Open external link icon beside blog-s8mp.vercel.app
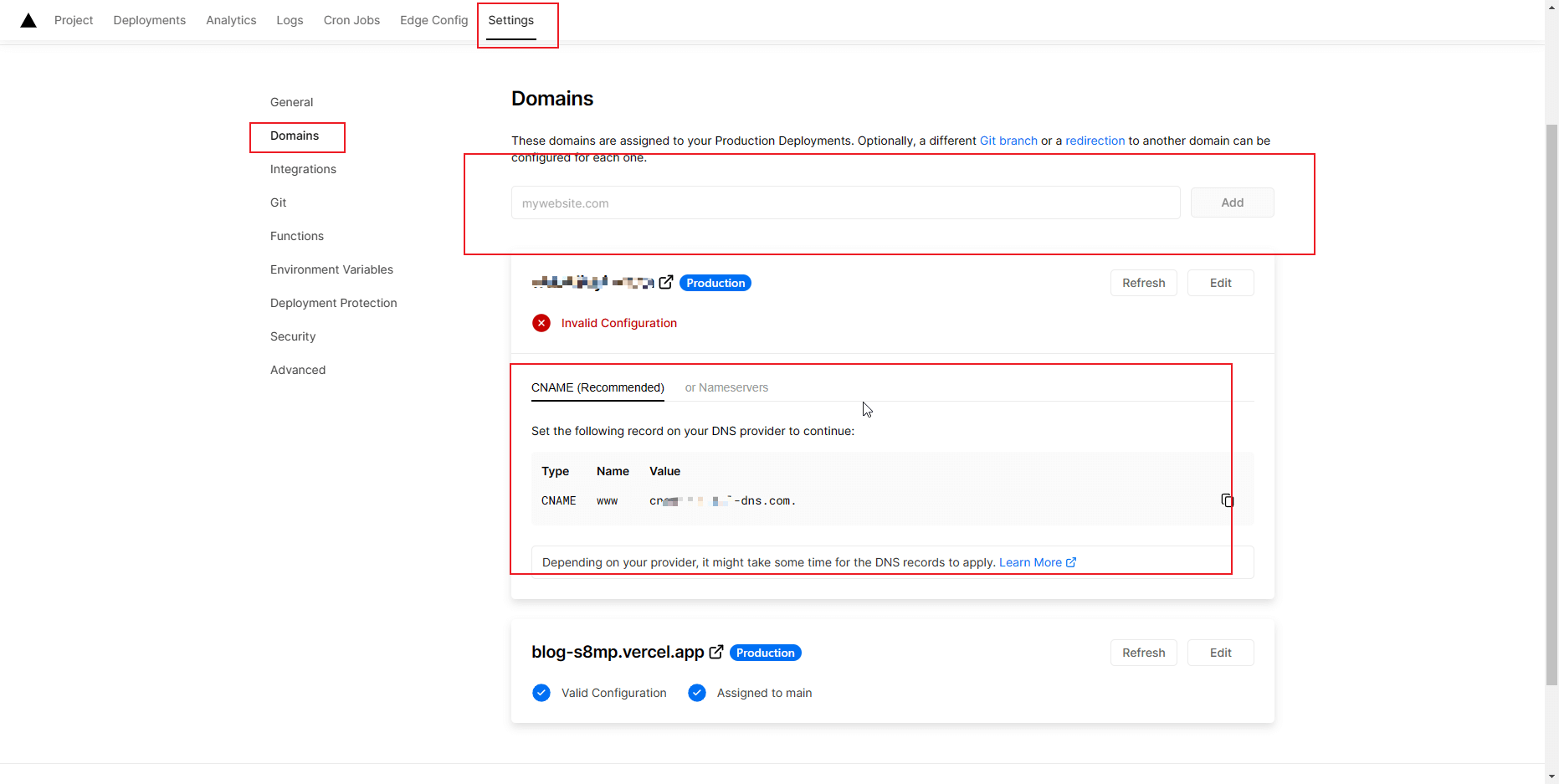Viewport: 1559px width, 784px height. click(x=716, y=652)
